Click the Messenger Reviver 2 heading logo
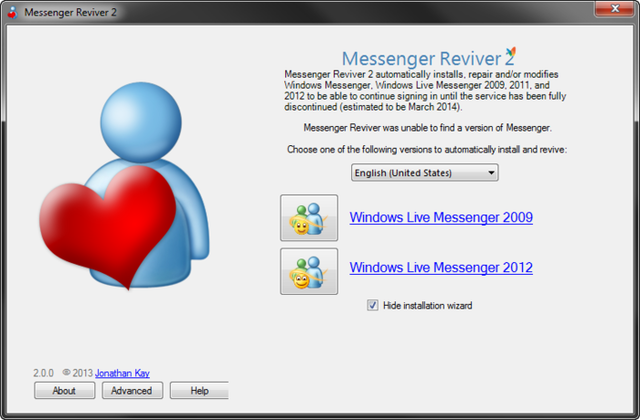 pyautogui.click(x=429, y=58)
